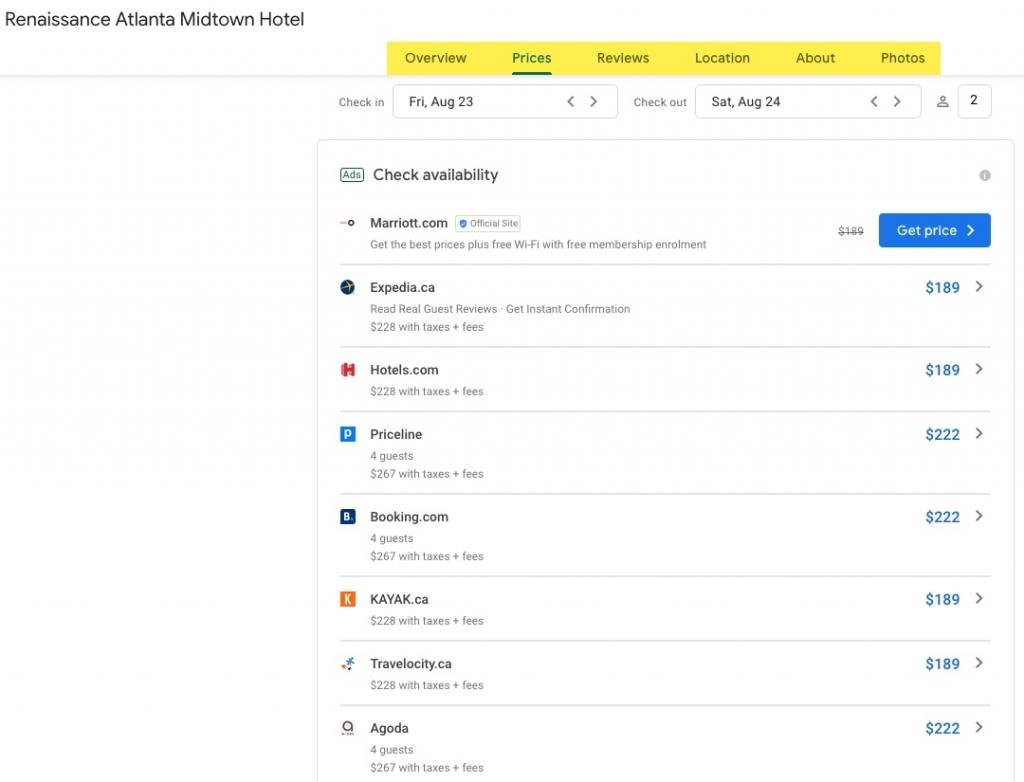This screenshot has width=1024, height=782.
Task: Open the Hotels.com listing name
Action: [x=404, y=370]
